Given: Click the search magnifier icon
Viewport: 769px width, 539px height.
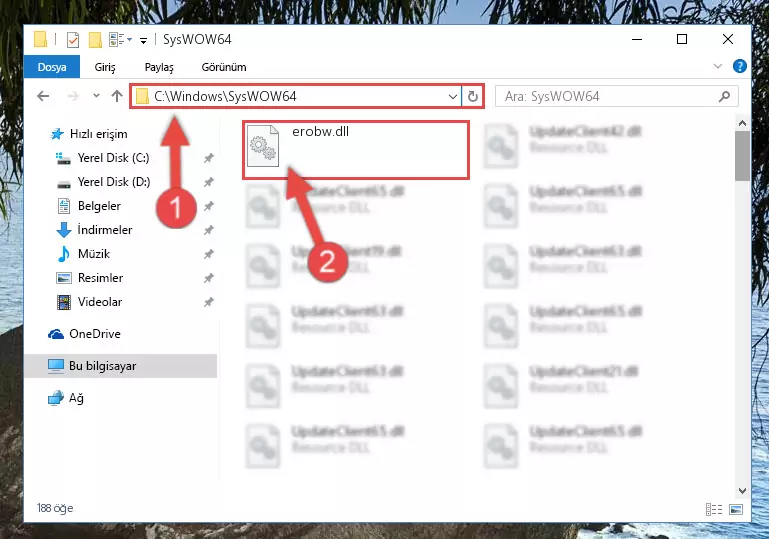Looking at the screenshot, I should pyautogui.click(x=724, y=97).
